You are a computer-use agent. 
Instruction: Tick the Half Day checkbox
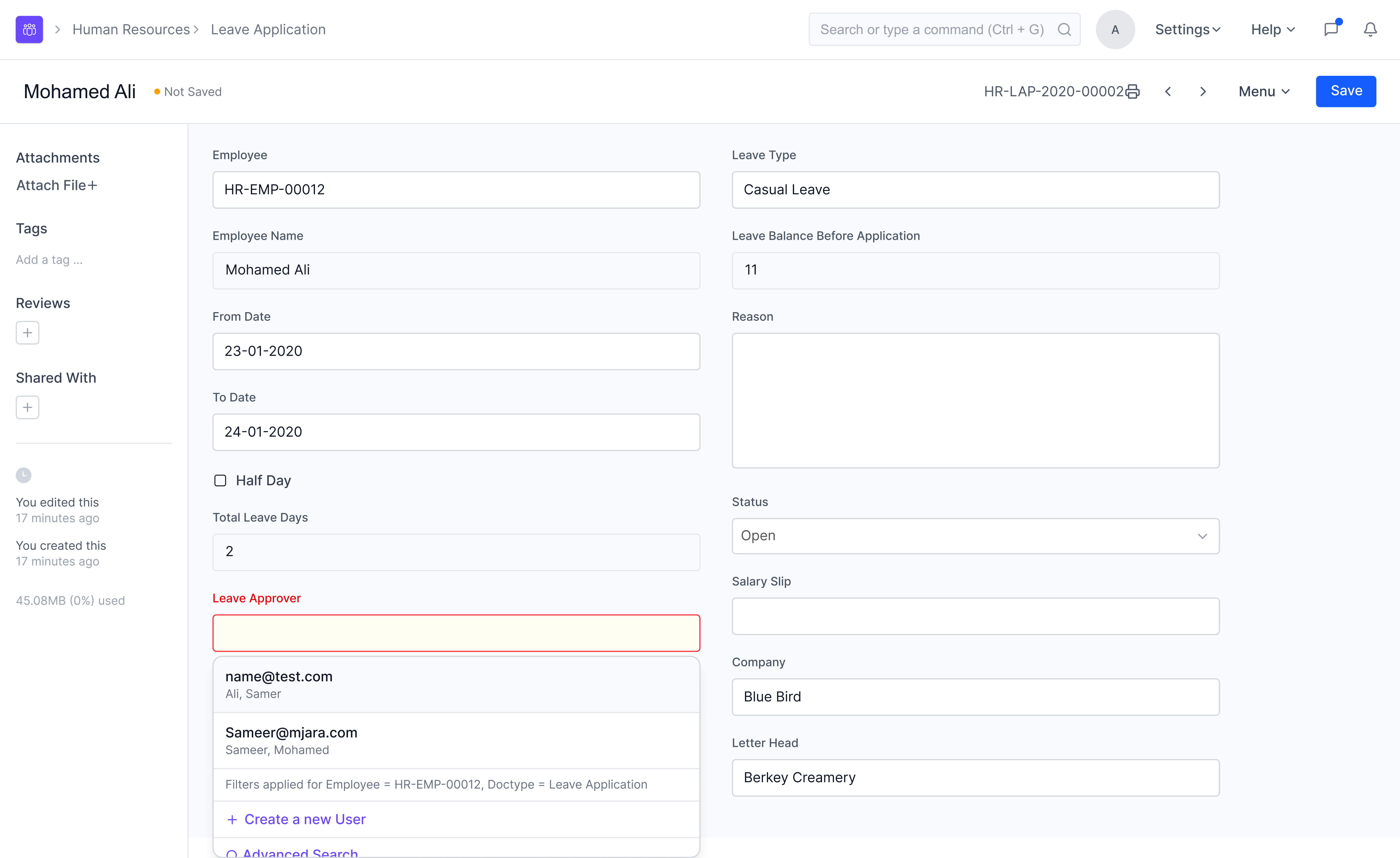[220, 480]
